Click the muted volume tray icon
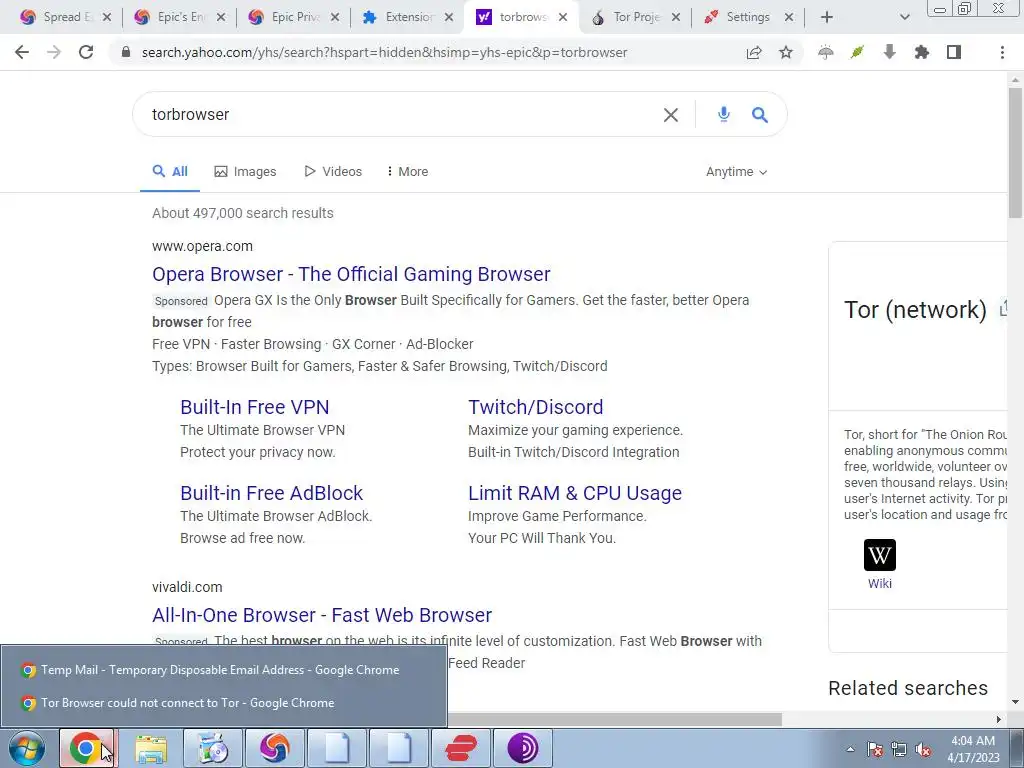1024x768 pixels. 923,749
